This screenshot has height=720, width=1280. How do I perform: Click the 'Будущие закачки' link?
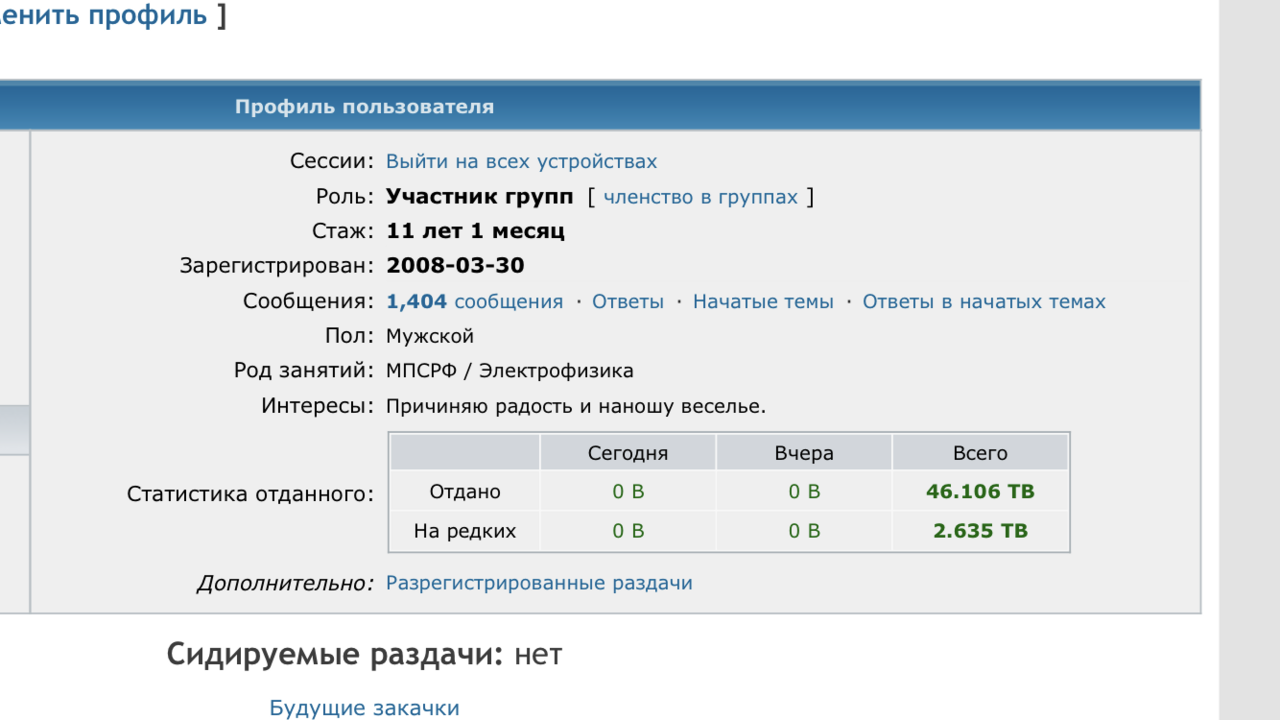[364, 708]
